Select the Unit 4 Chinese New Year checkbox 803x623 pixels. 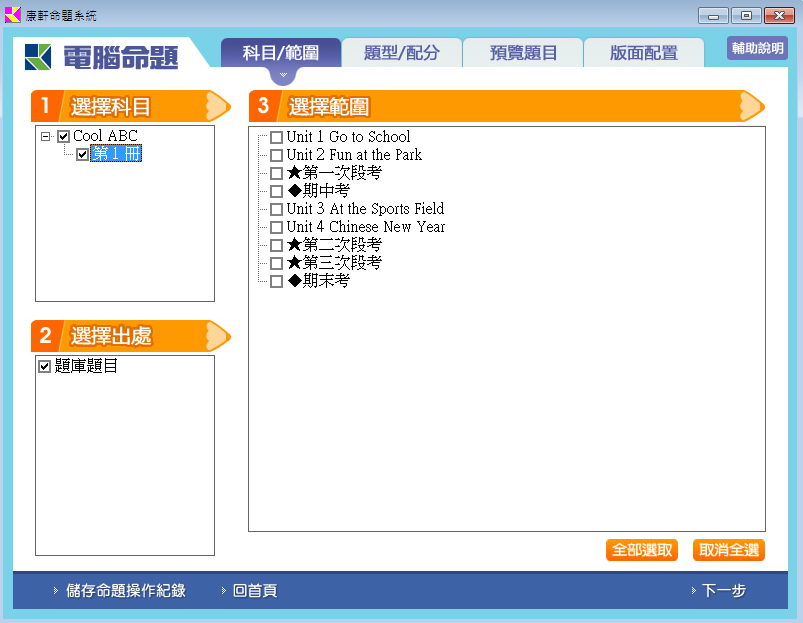pos(277,227)
